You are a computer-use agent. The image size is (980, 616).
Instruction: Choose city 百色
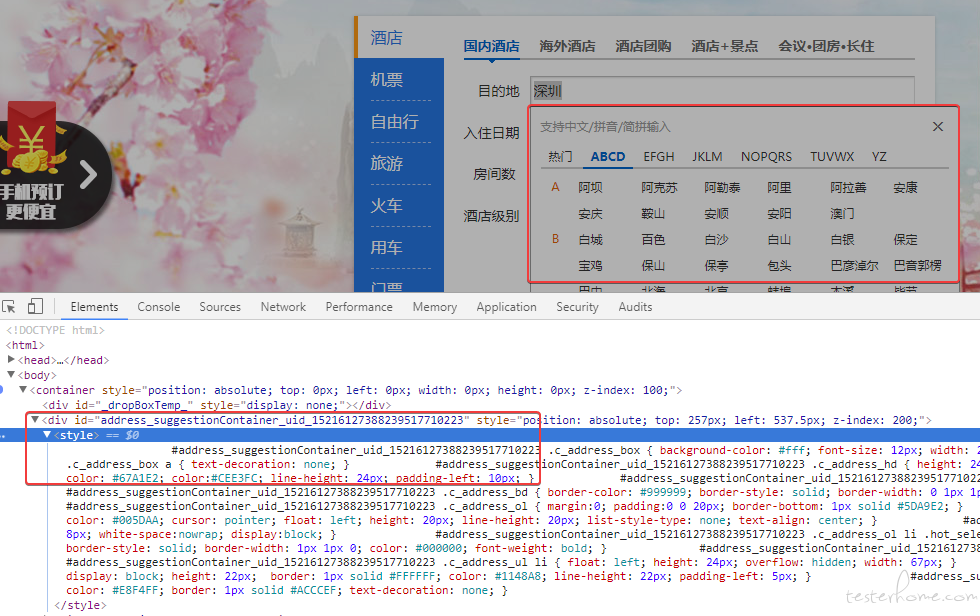click(x=653, y=239)
